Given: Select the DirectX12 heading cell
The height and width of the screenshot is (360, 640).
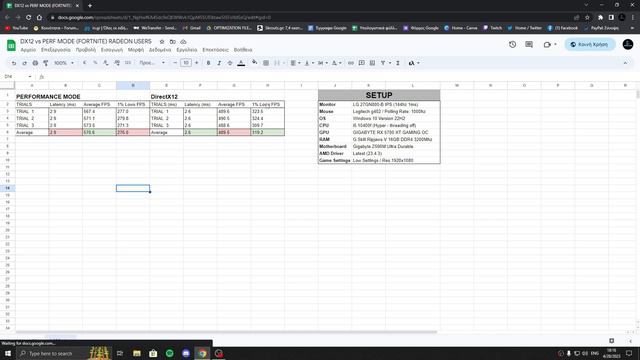Looking at the screenshot, I should [x=164, y=97].
